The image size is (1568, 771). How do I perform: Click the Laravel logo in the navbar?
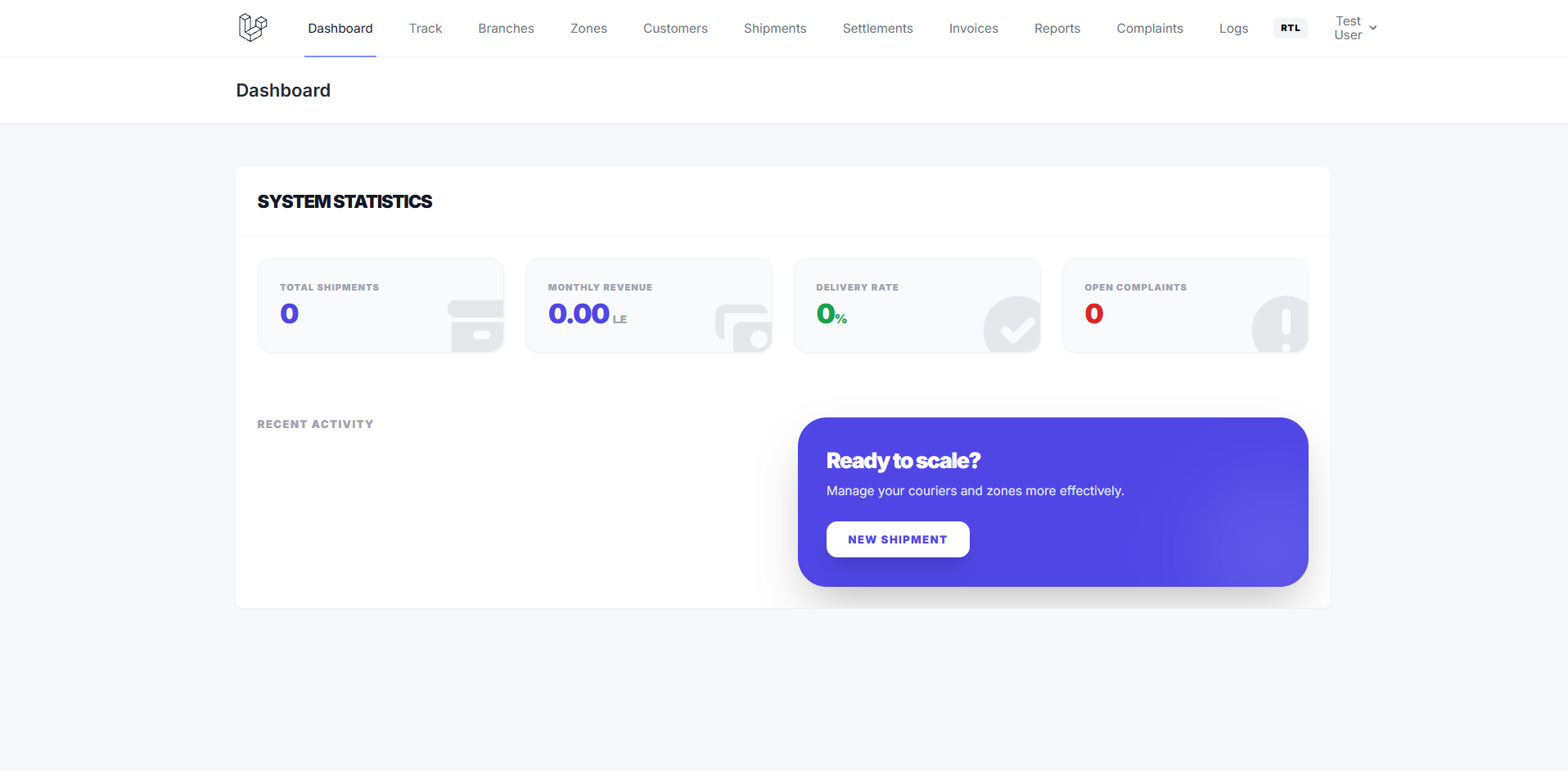pos(253,28)
